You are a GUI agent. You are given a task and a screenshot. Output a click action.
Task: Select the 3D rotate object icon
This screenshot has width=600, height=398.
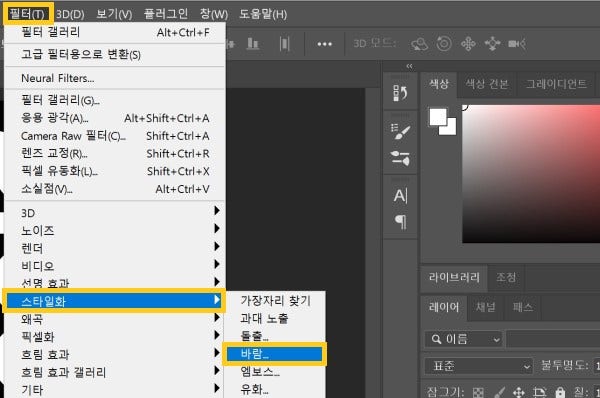(419, 44)
